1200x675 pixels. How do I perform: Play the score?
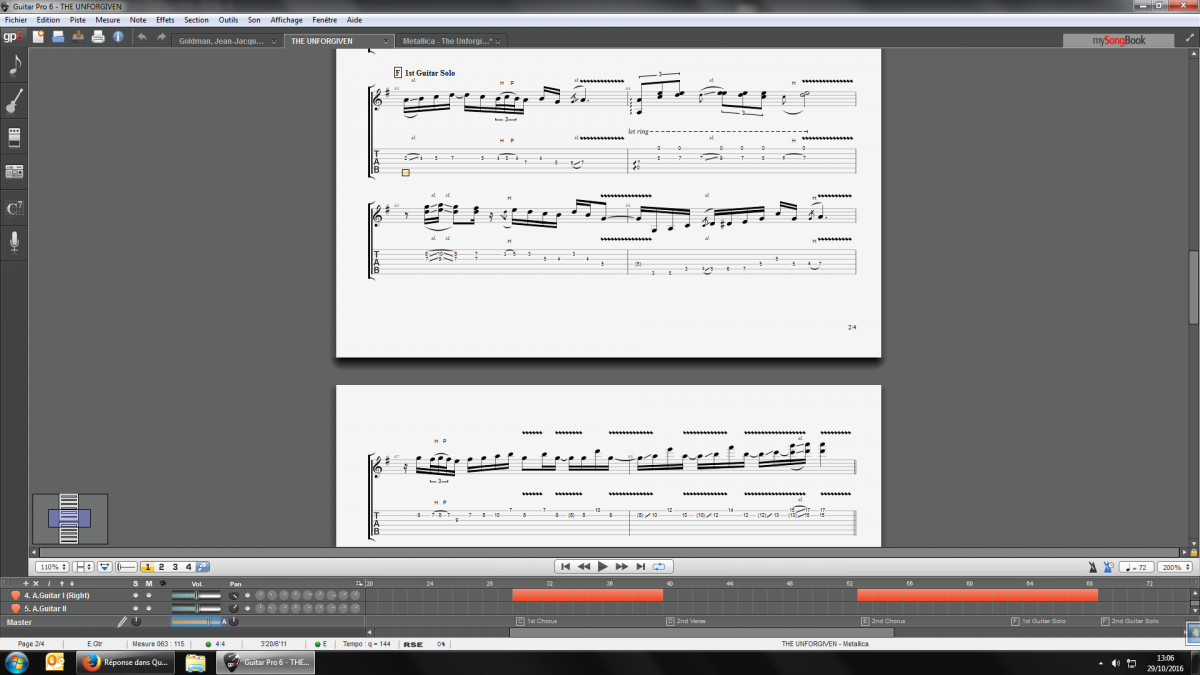pos(603,566)
